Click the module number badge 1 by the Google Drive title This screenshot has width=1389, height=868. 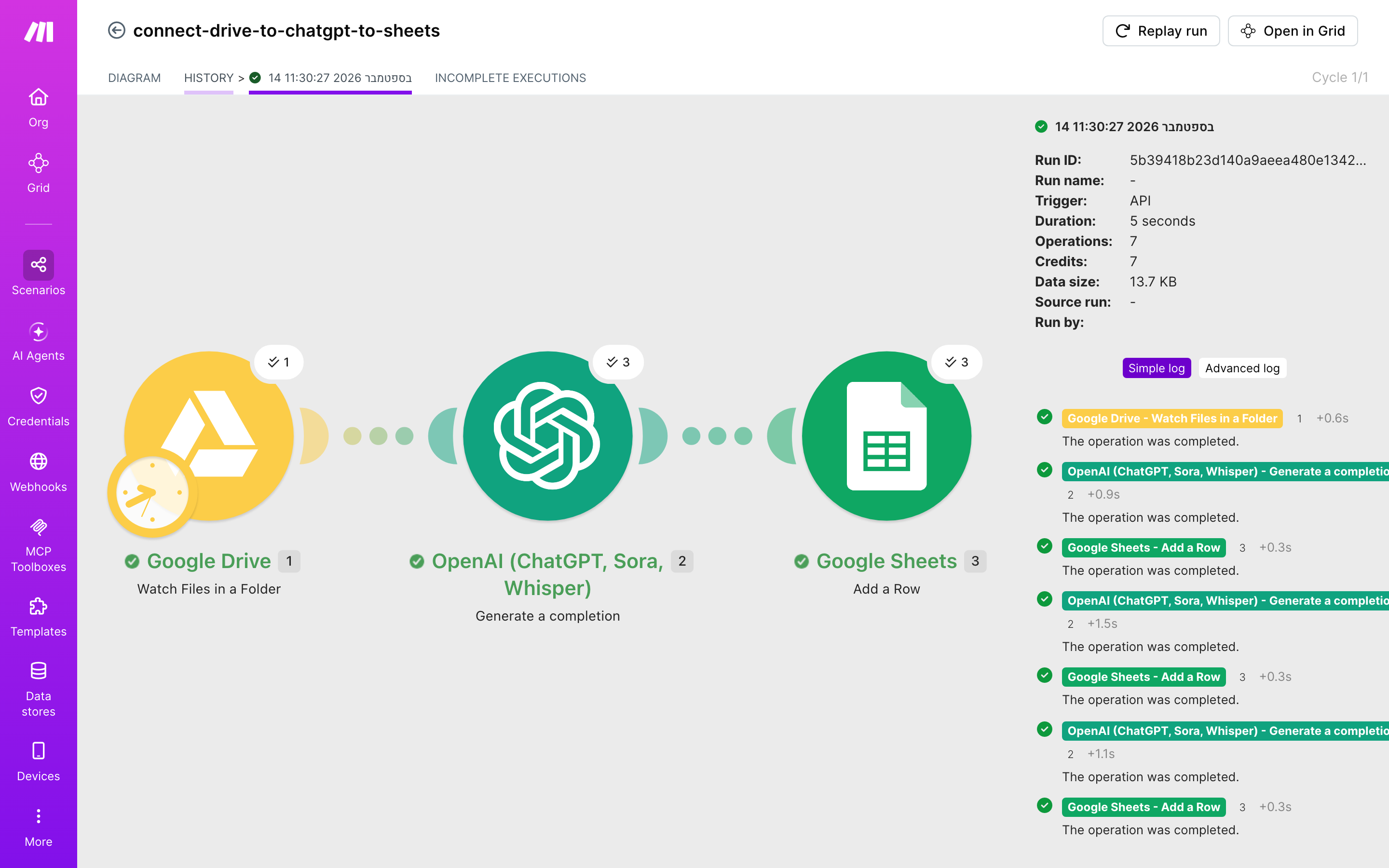click(289, 561)
